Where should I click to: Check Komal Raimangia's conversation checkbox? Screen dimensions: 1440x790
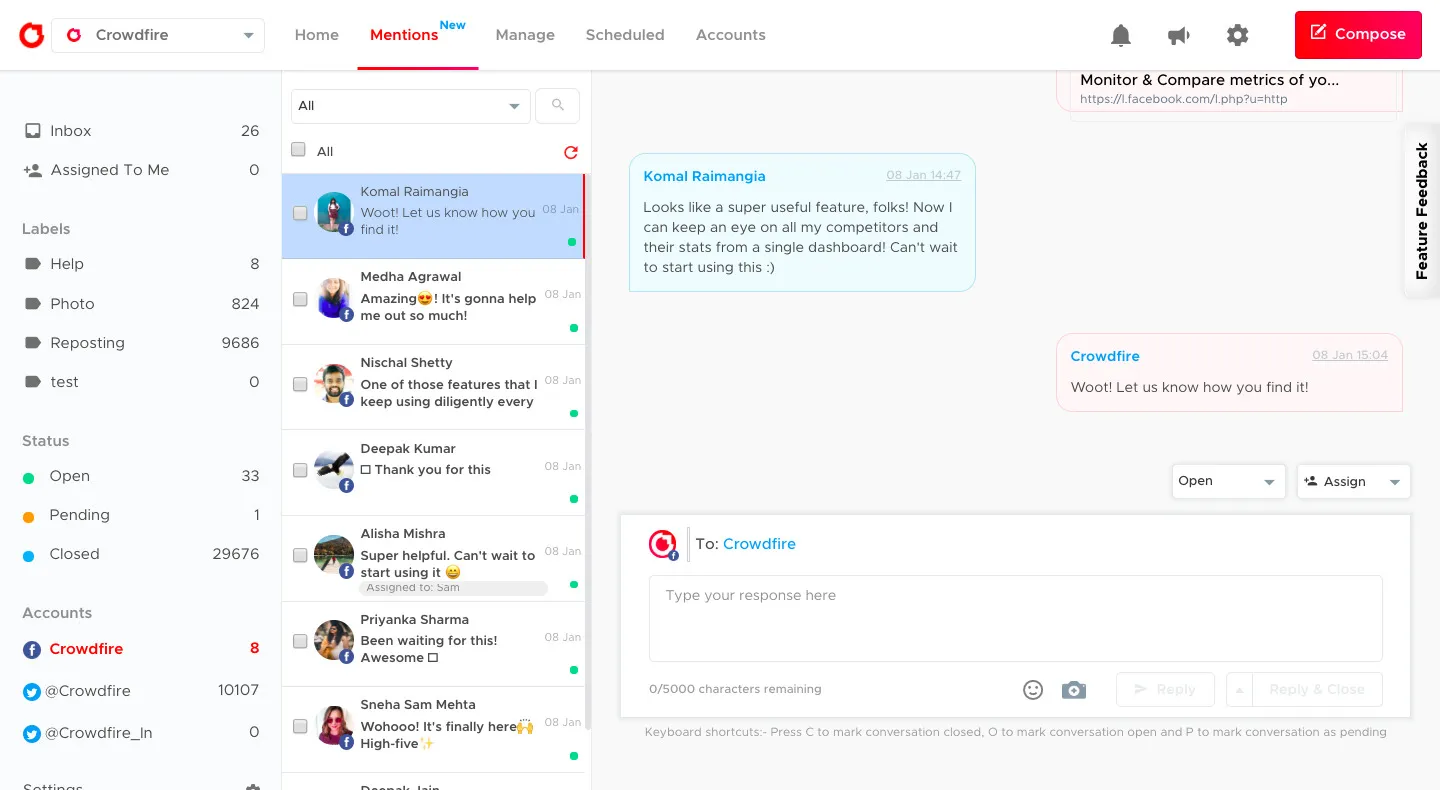coord(300,213)
